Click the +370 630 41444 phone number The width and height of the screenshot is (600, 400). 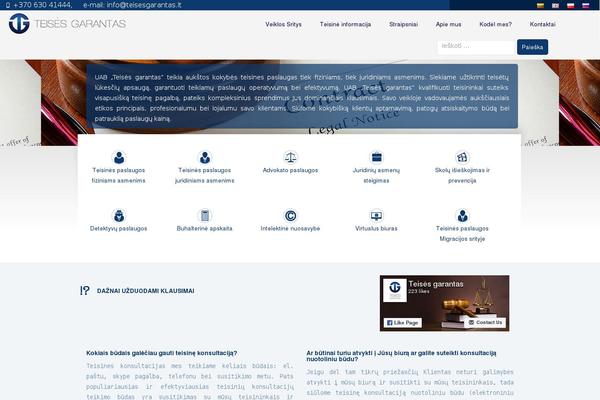point(42,5)
